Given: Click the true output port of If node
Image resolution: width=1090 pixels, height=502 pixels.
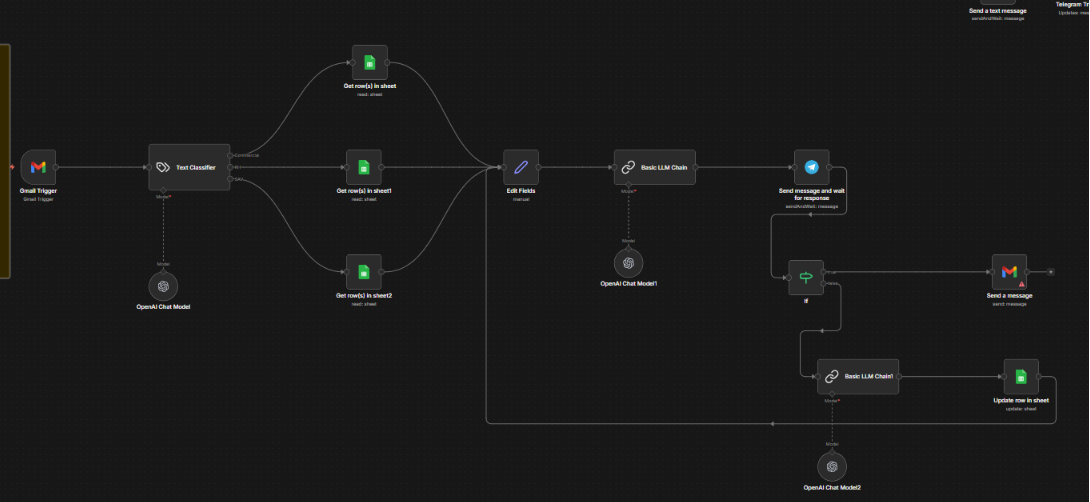Looking at the screenshot, I should [x=824, y=272].
